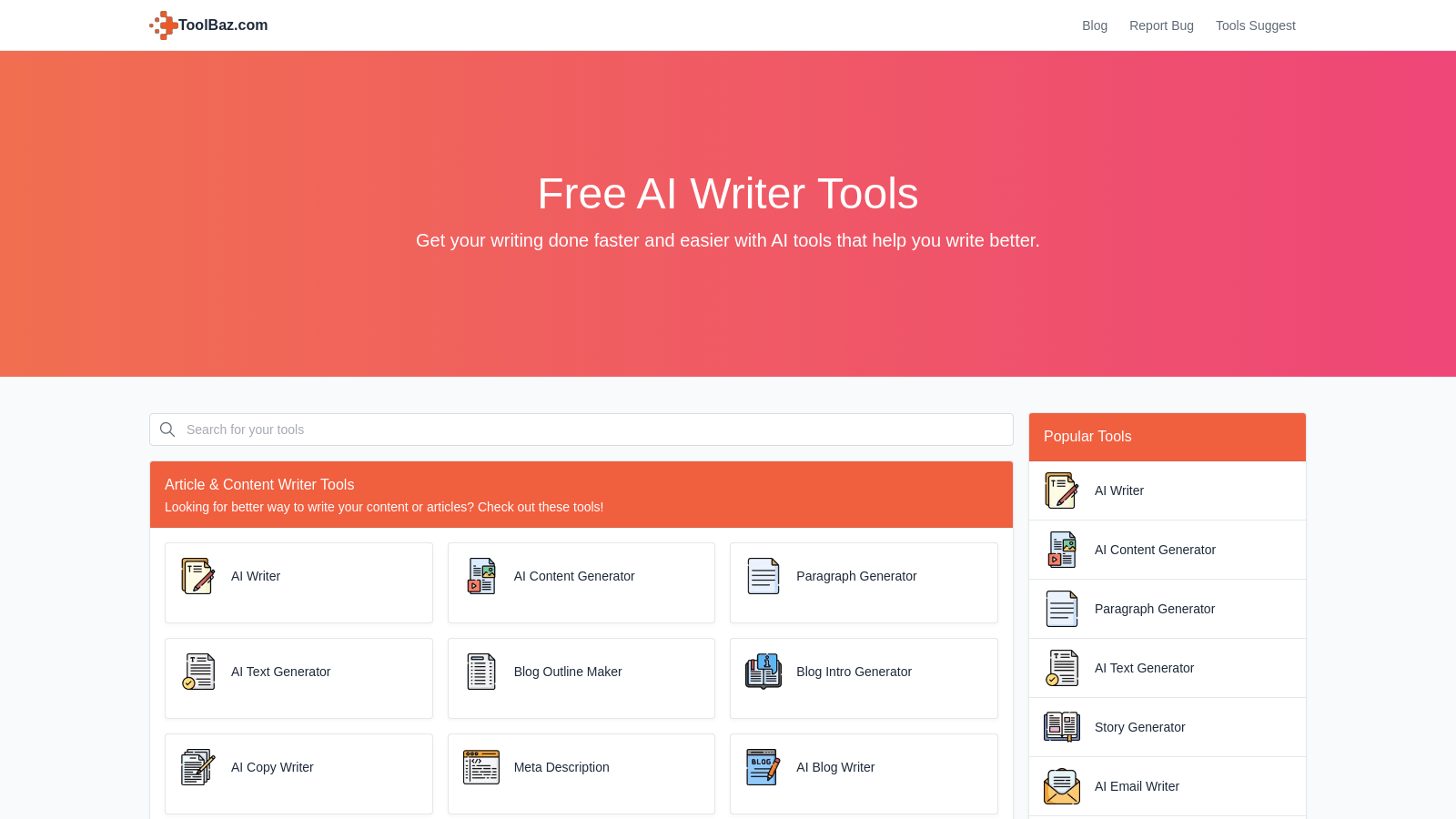Select Paragraph Generator text in Popular Tools
Image resolution: width=1456 pixels, height=819 pixels.
(1155, 609)
